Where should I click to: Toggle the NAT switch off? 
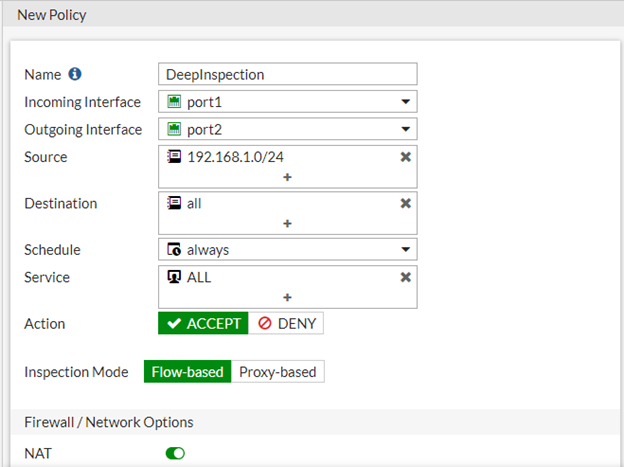click(175, 453)
